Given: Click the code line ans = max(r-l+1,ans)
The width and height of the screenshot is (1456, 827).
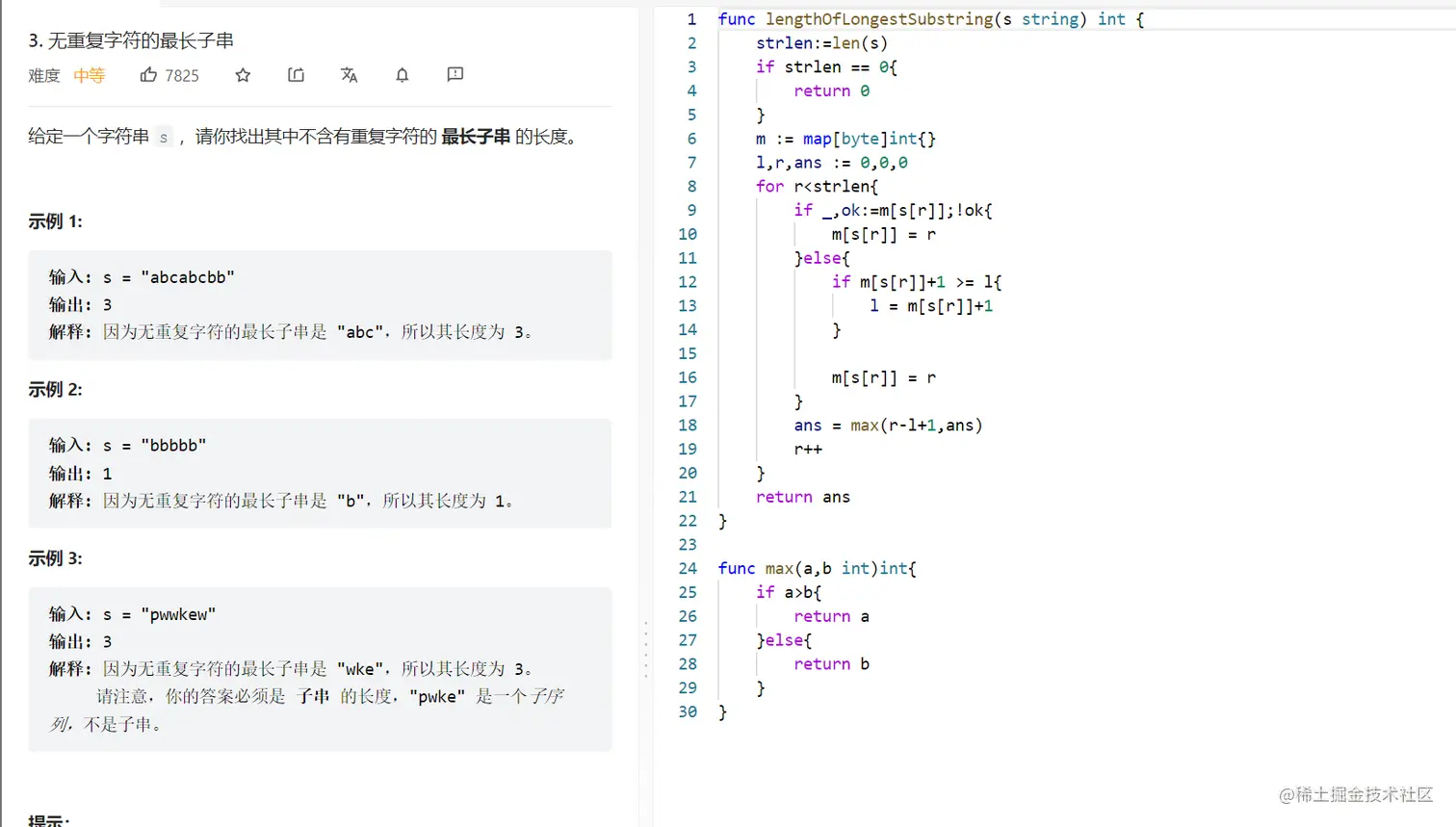Looking at the screenshot, I should pos(888,426).
